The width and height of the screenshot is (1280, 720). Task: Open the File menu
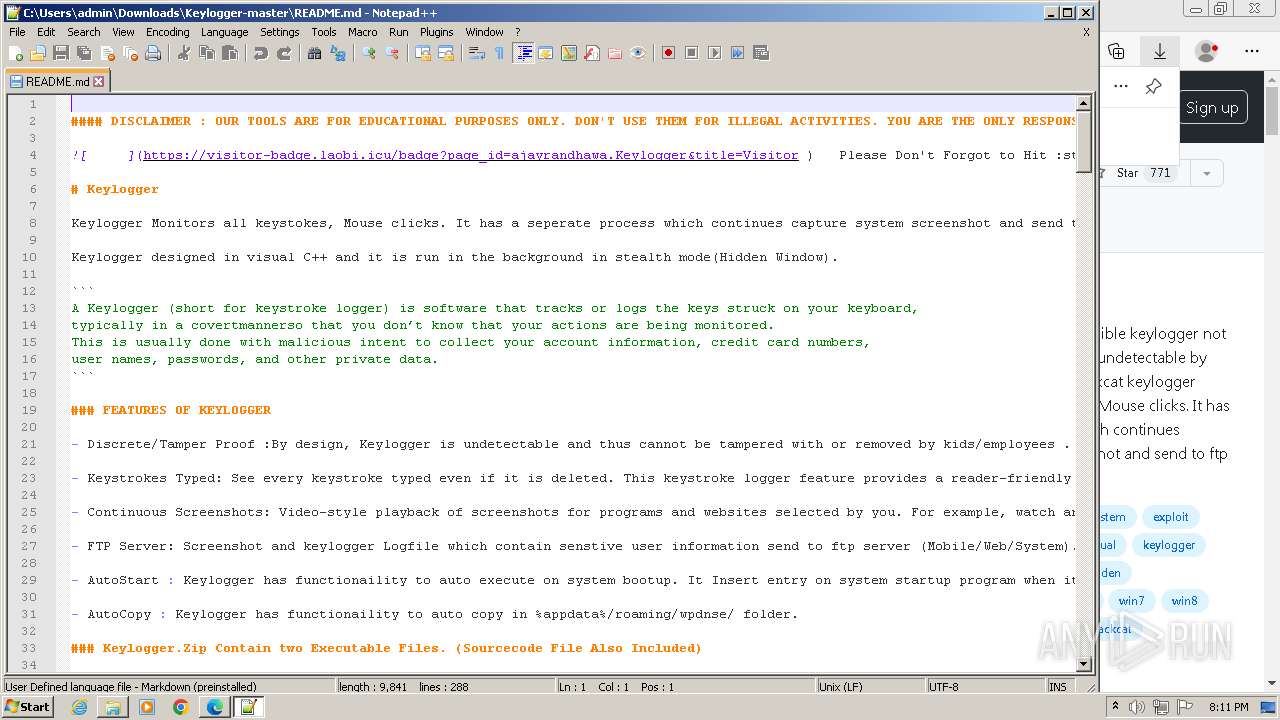point(17,32)
